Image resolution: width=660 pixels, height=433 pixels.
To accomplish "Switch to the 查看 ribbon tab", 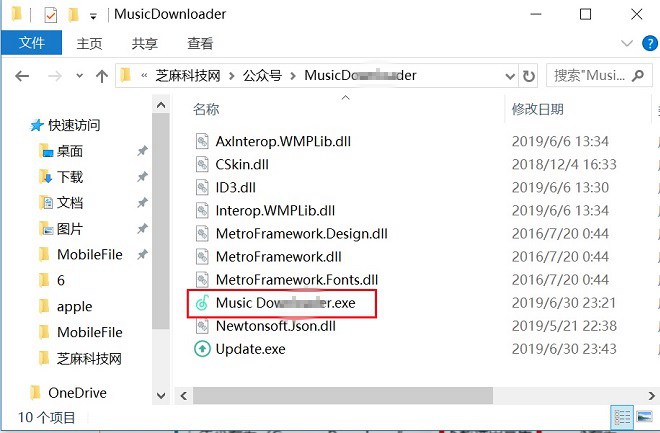I will 200,43.
